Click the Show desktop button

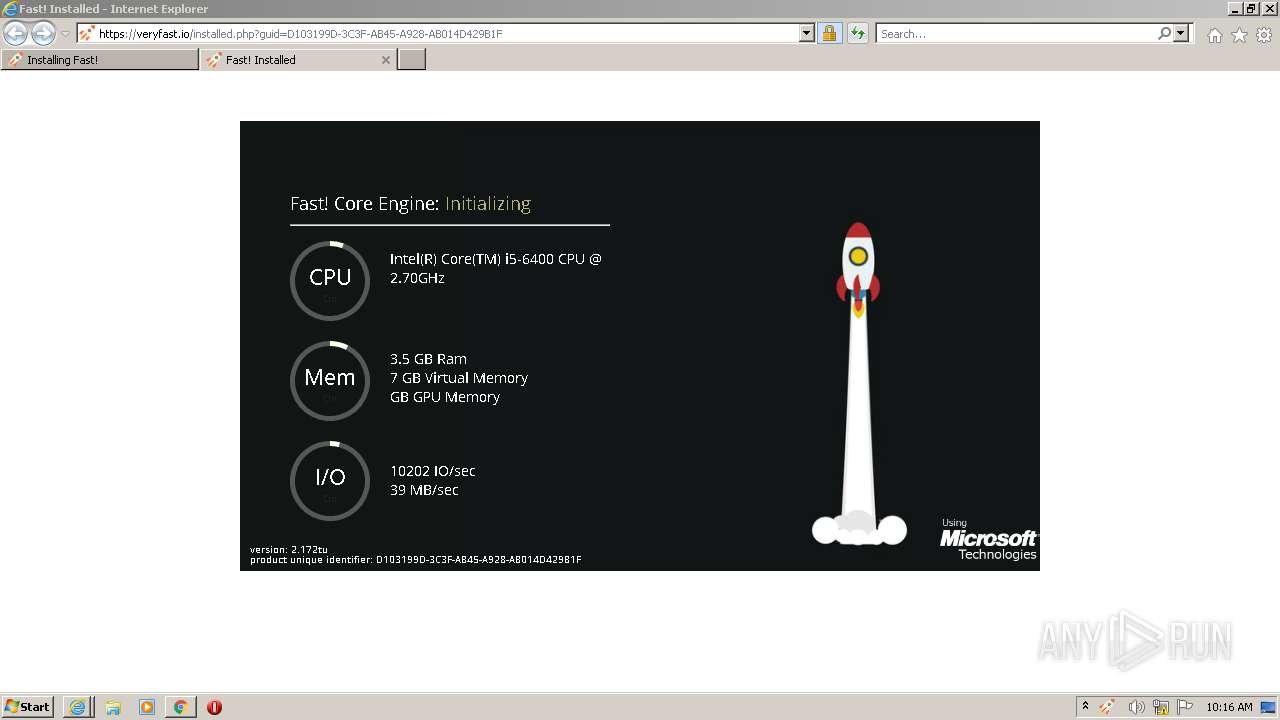1270,707
